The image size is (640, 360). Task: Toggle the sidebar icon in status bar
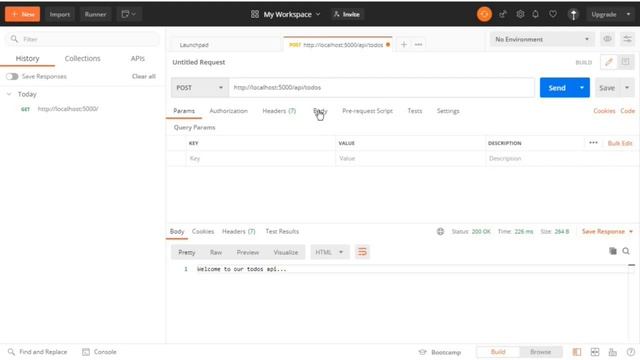577,352
